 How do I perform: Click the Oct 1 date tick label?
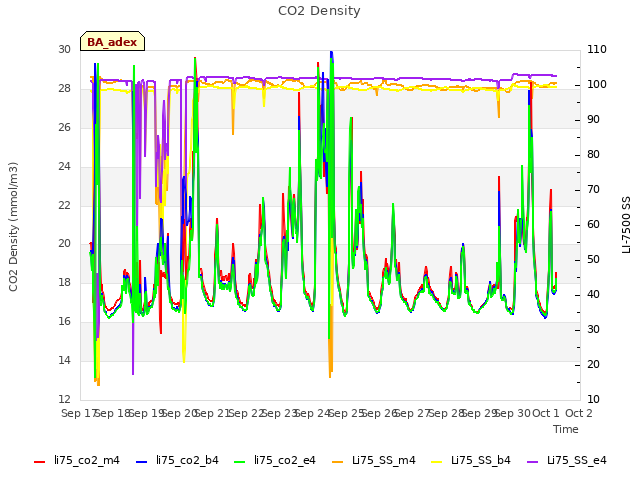546,413
